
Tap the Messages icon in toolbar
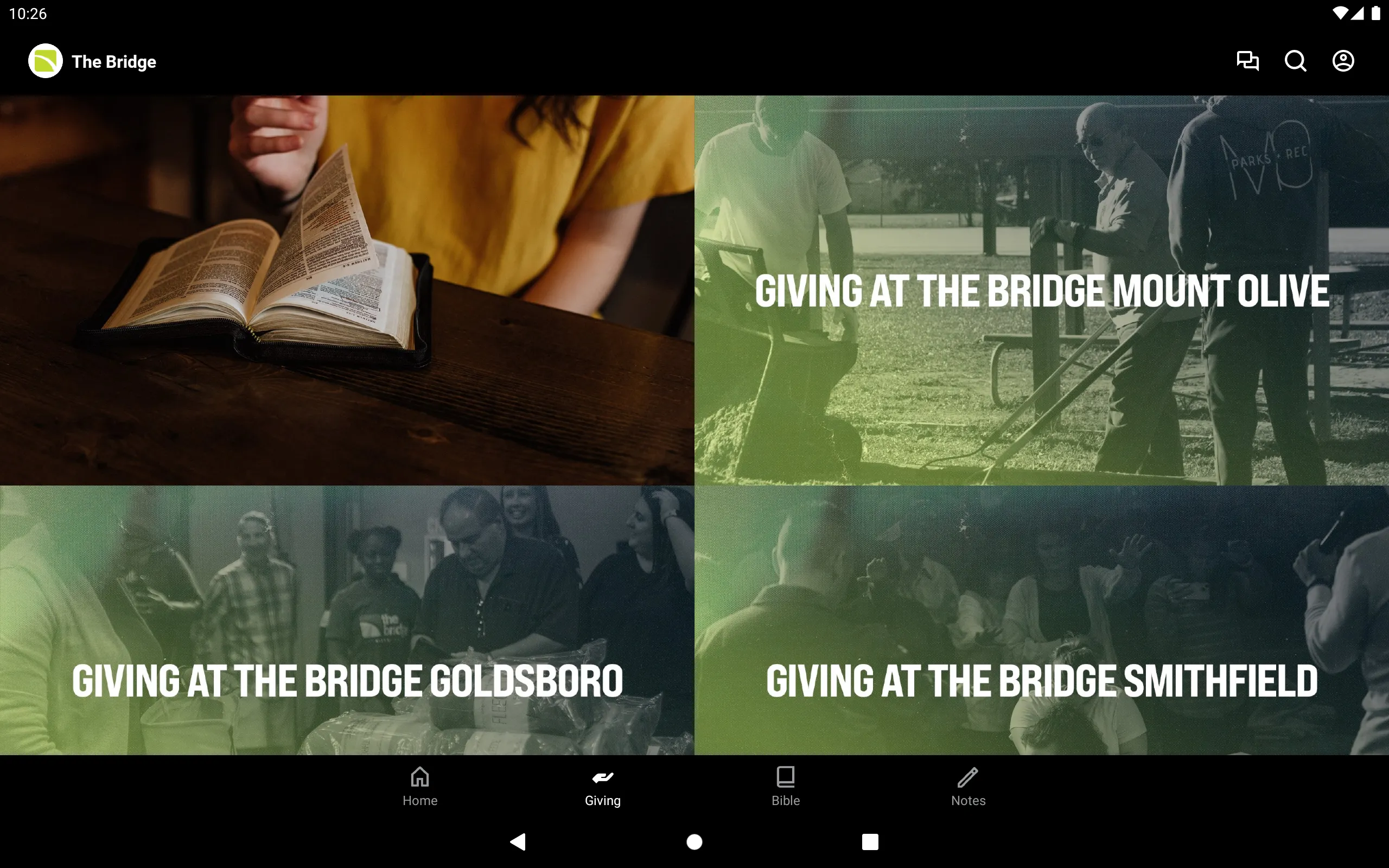(x=1248, y=61)
